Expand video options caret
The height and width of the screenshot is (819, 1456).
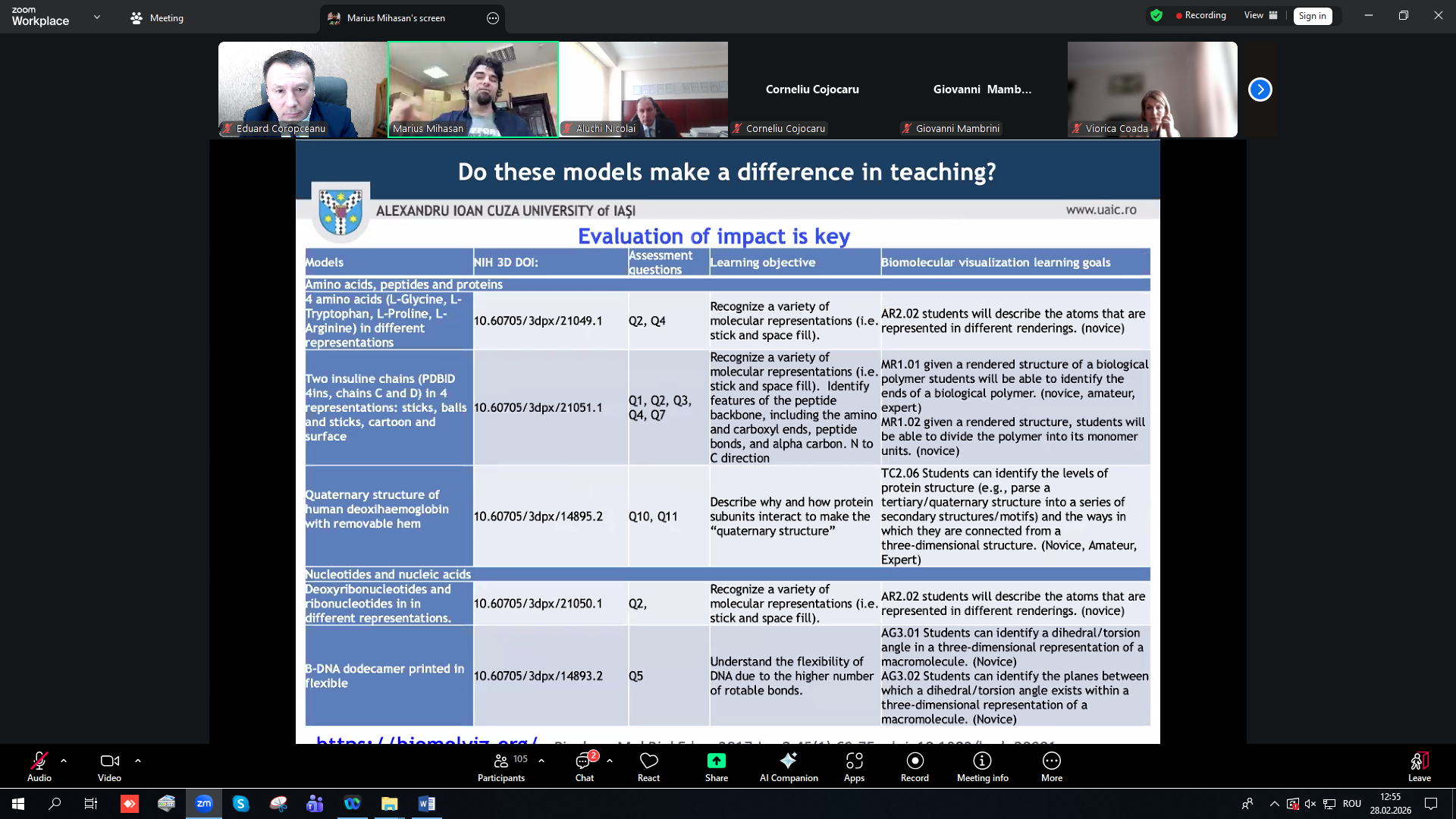[138, 760]
